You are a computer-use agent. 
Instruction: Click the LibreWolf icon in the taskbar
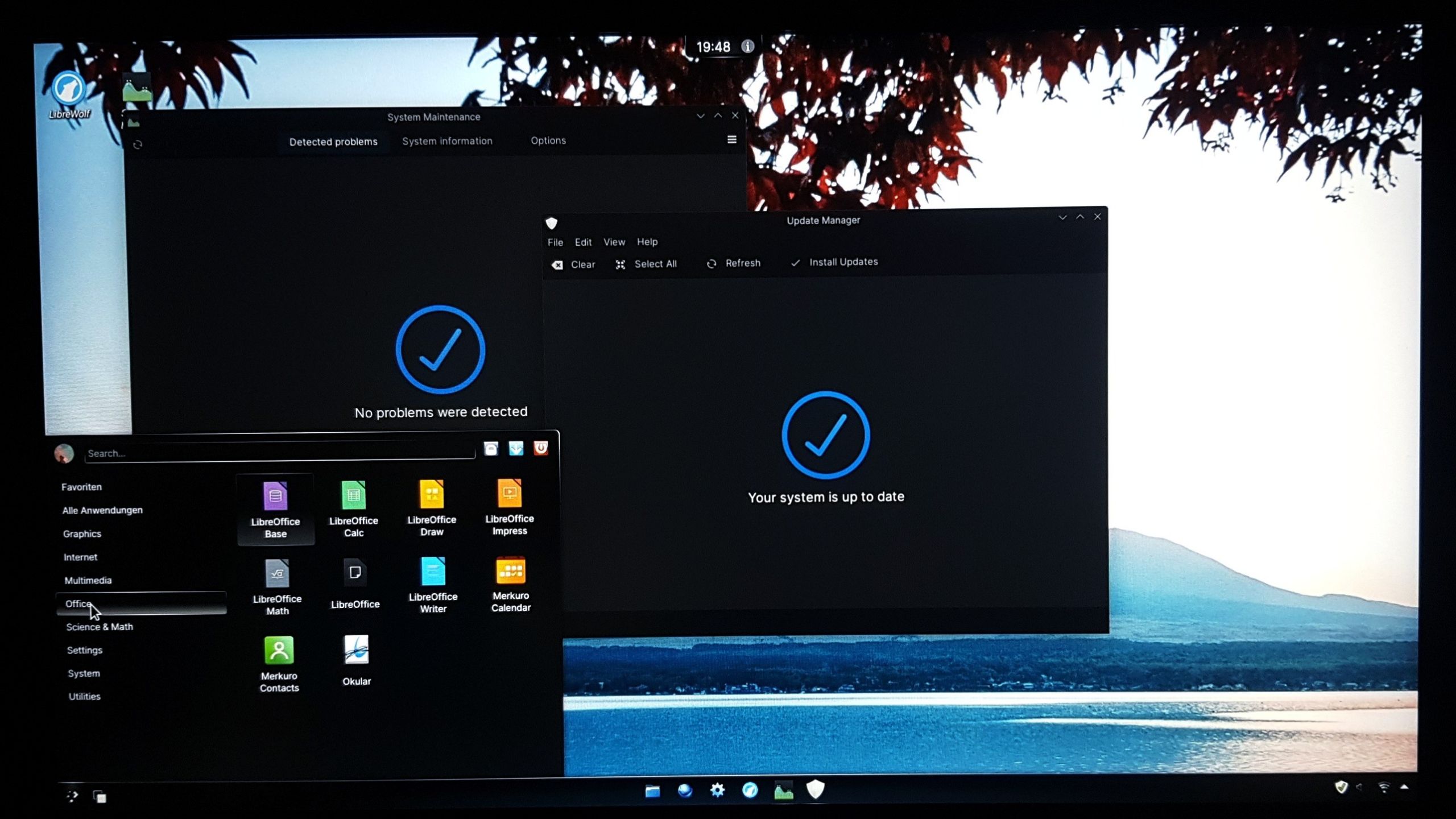750,789
